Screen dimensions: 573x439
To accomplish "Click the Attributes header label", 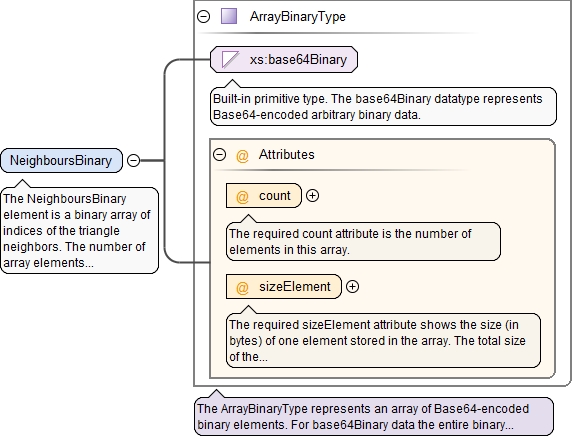I will [286, 155].
